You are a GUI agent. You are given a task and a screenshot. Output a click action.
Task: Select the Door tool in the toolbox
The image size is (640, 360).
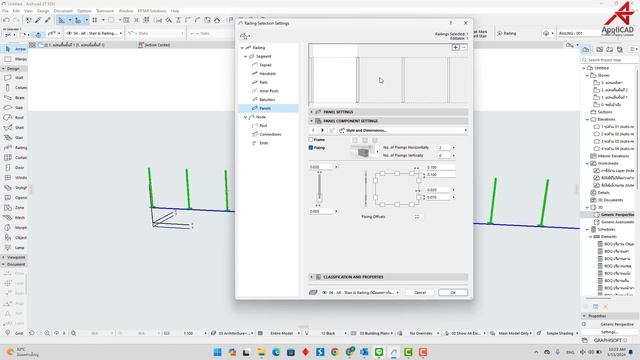[14, 168]
